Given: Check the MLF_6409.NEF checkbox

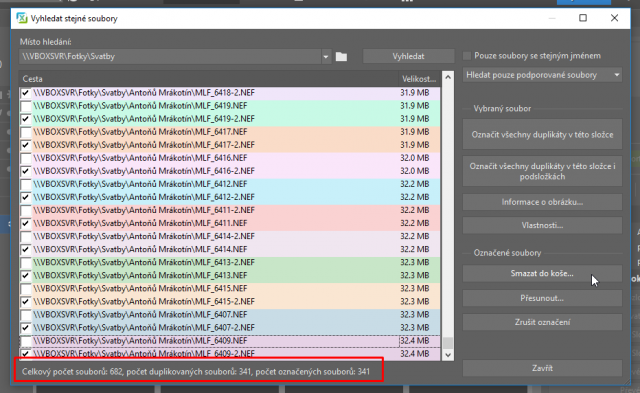Looking at the screenshot, I should coord(26,341).
